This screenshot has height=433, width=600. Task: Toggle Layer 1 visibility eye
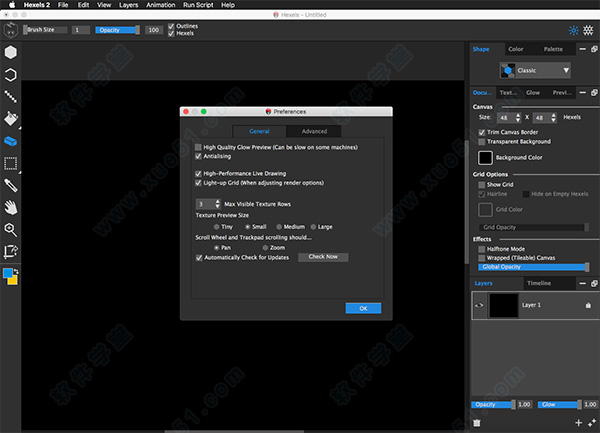click(479, 305)
